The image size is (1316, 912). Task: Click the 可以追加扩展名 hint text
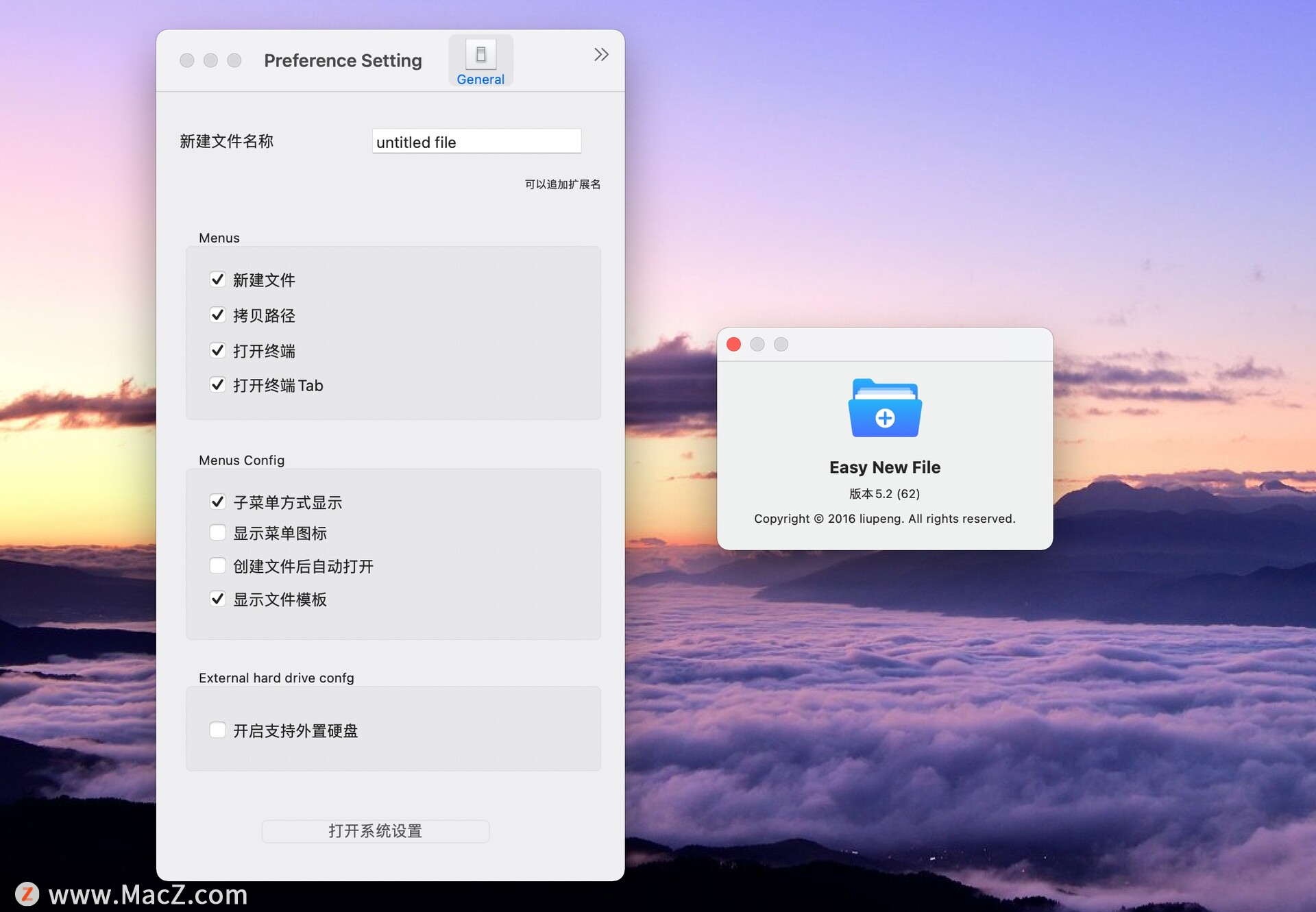pyautogui.click(x=563, y=184)
